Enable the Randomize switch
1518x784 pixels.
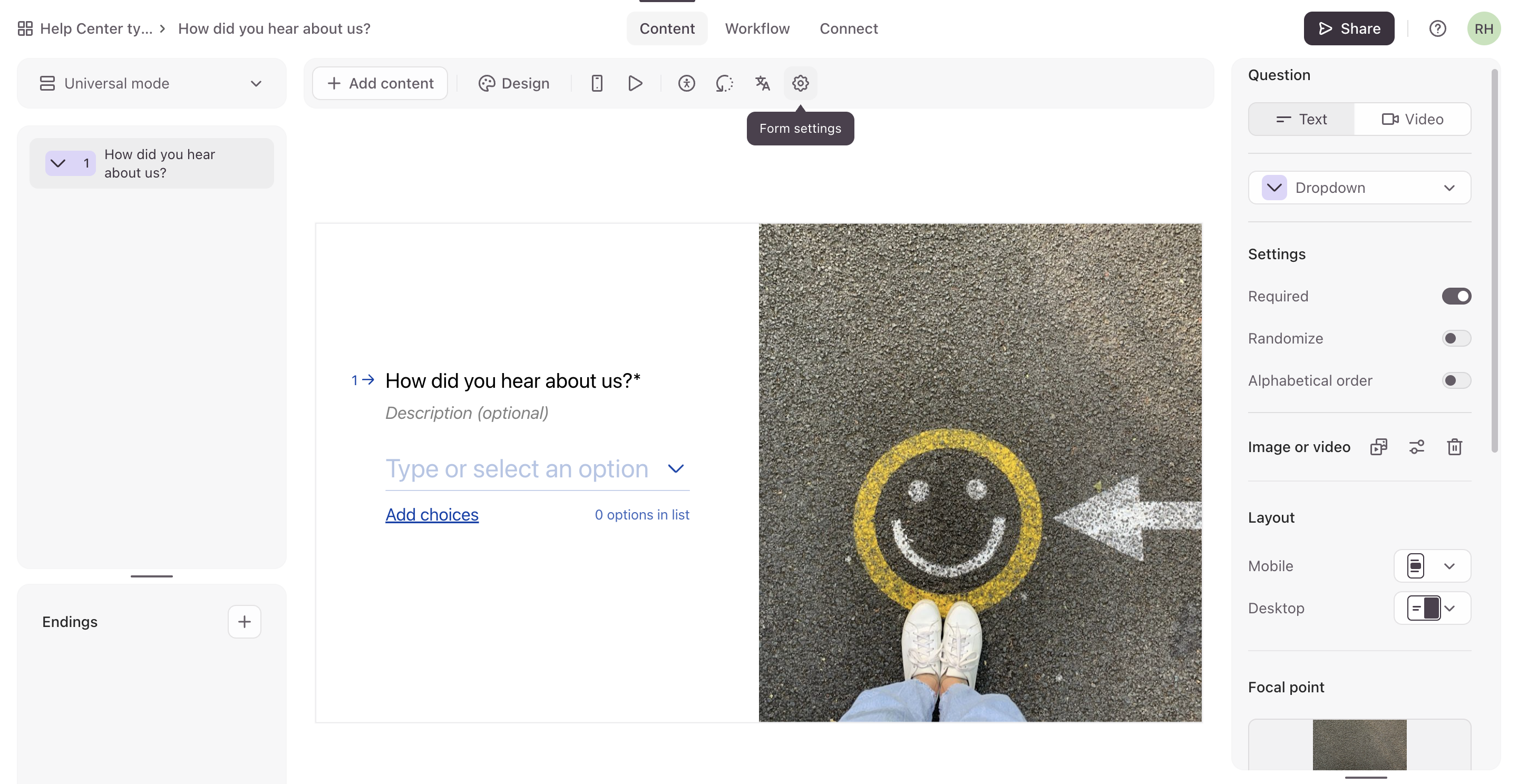pos(1456,338)
